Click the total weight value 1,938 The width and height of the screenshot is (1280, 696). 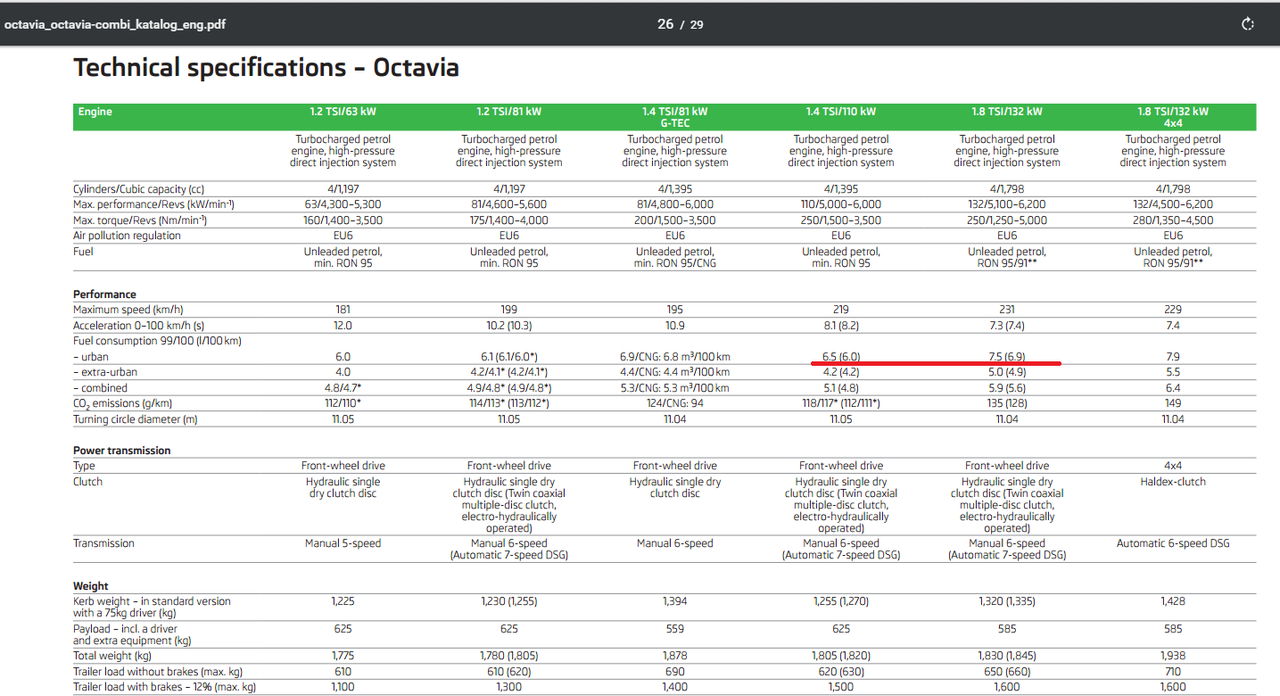[1173, 656]
